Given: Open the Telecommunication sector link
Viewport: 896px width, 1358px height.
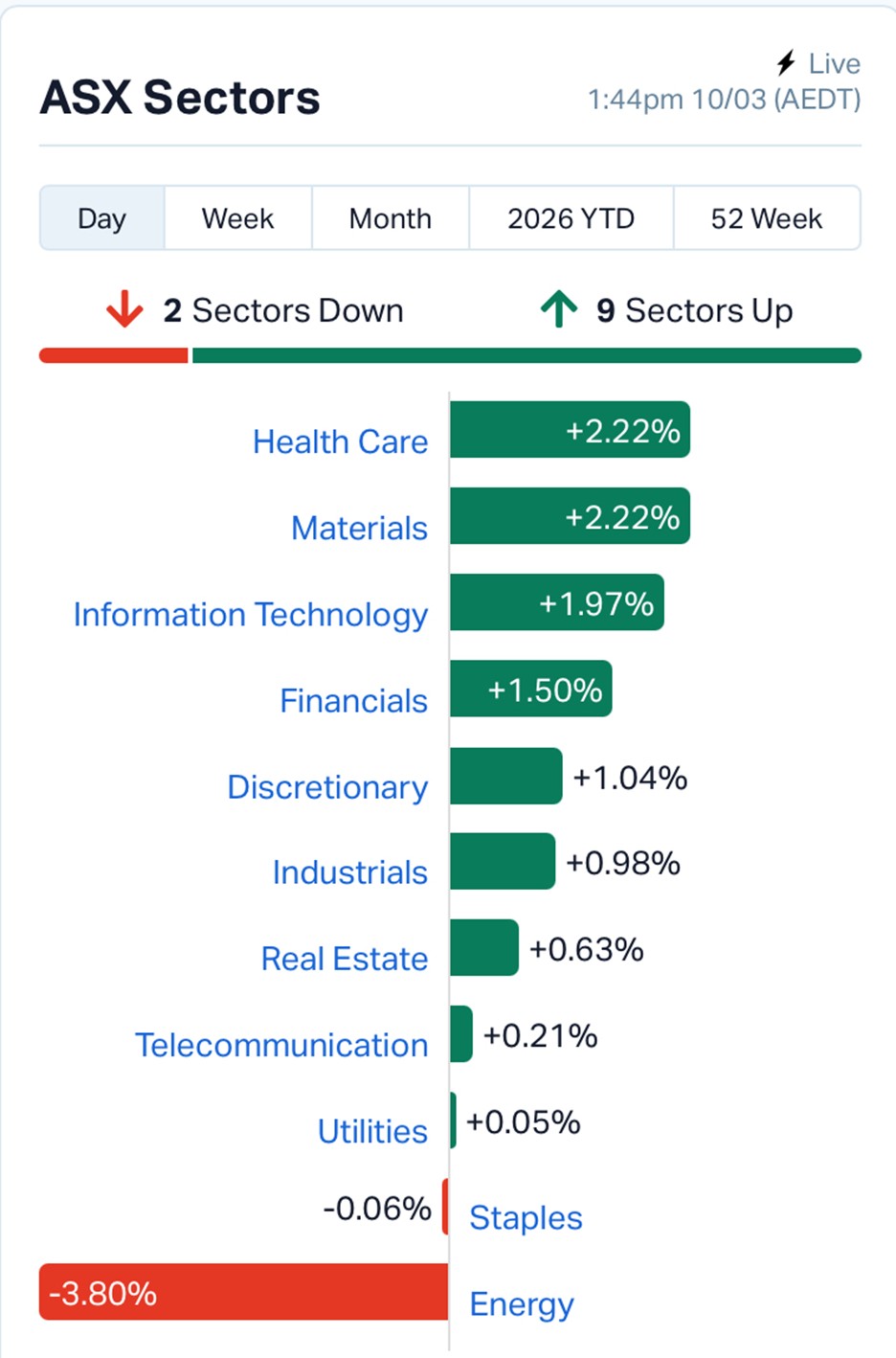Looking at the screenshot, I should [x=281, y=1045].
